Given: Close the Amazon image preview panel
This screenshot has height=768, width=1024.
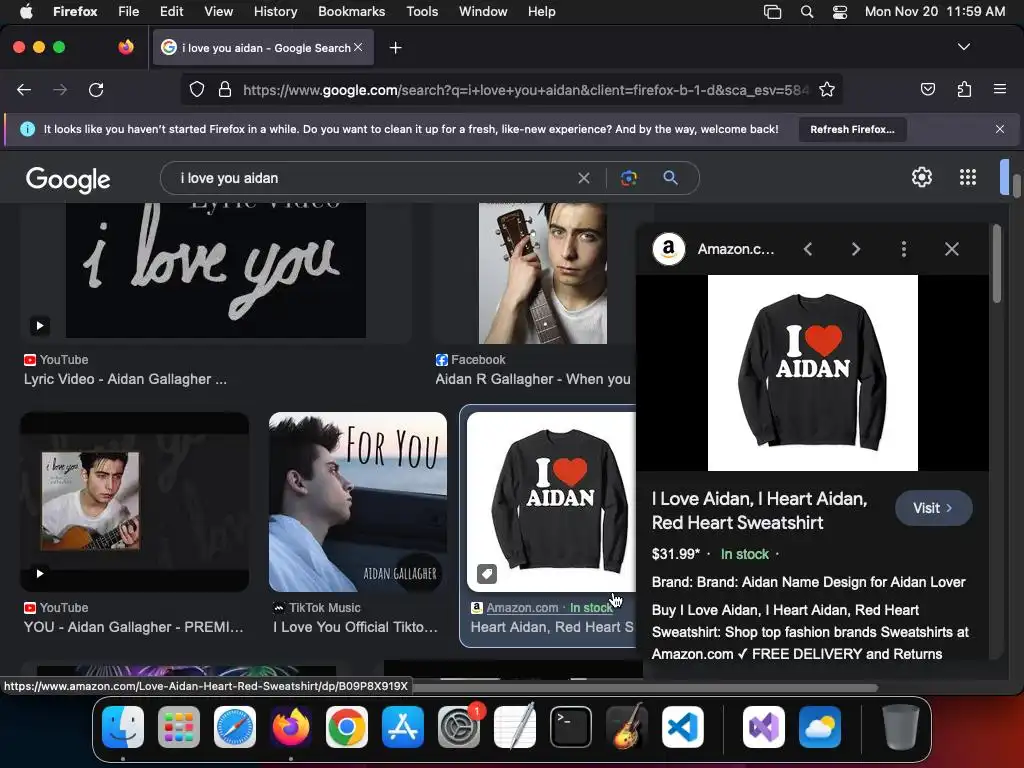Looking at the screenshot, I should [x=952, y=249].
